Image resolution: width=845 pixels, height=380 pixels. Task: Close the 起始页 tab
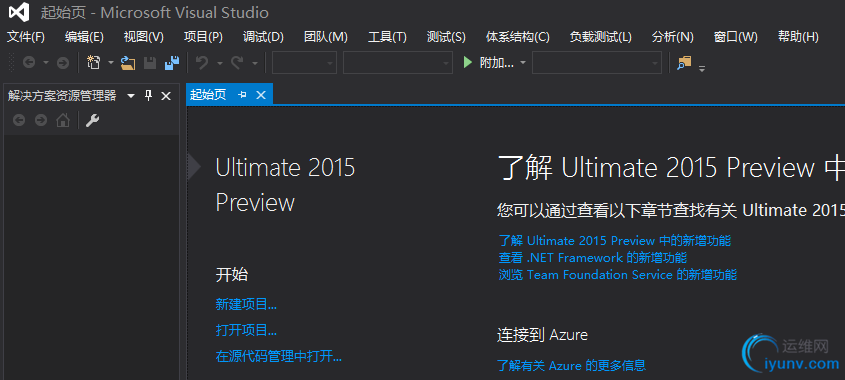tap(261, 95)
